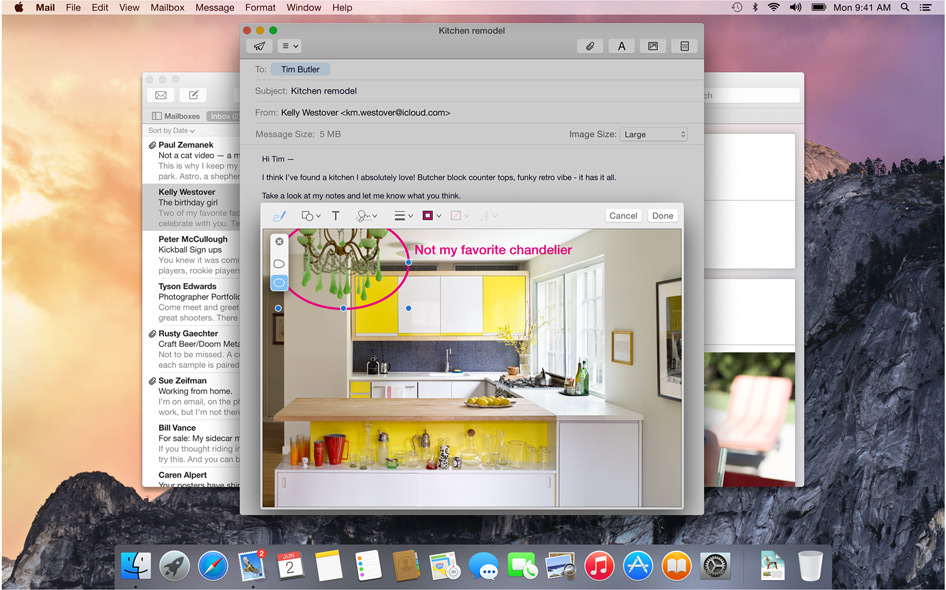Click the Tim Butler recipient token
The height and width of the screenshot is (590, 946).
pos(300,69)
